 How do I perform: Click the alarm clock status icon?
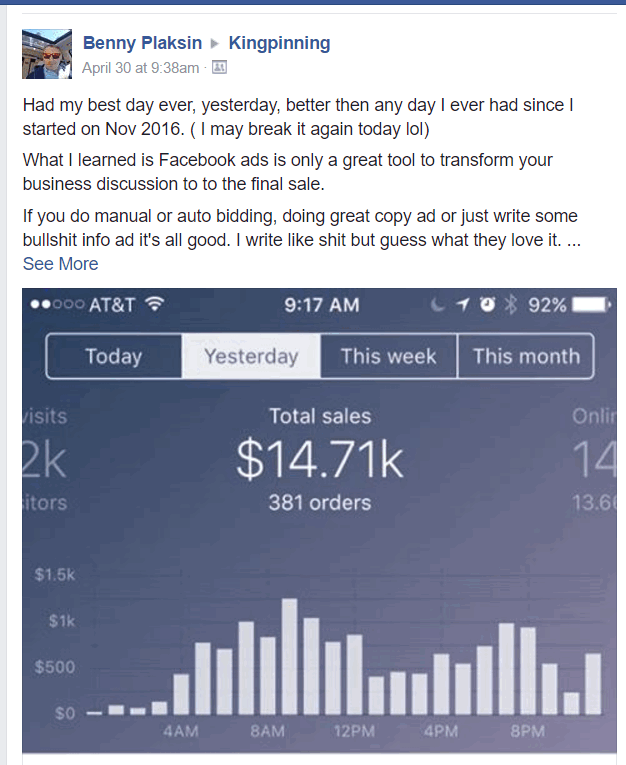486,305
